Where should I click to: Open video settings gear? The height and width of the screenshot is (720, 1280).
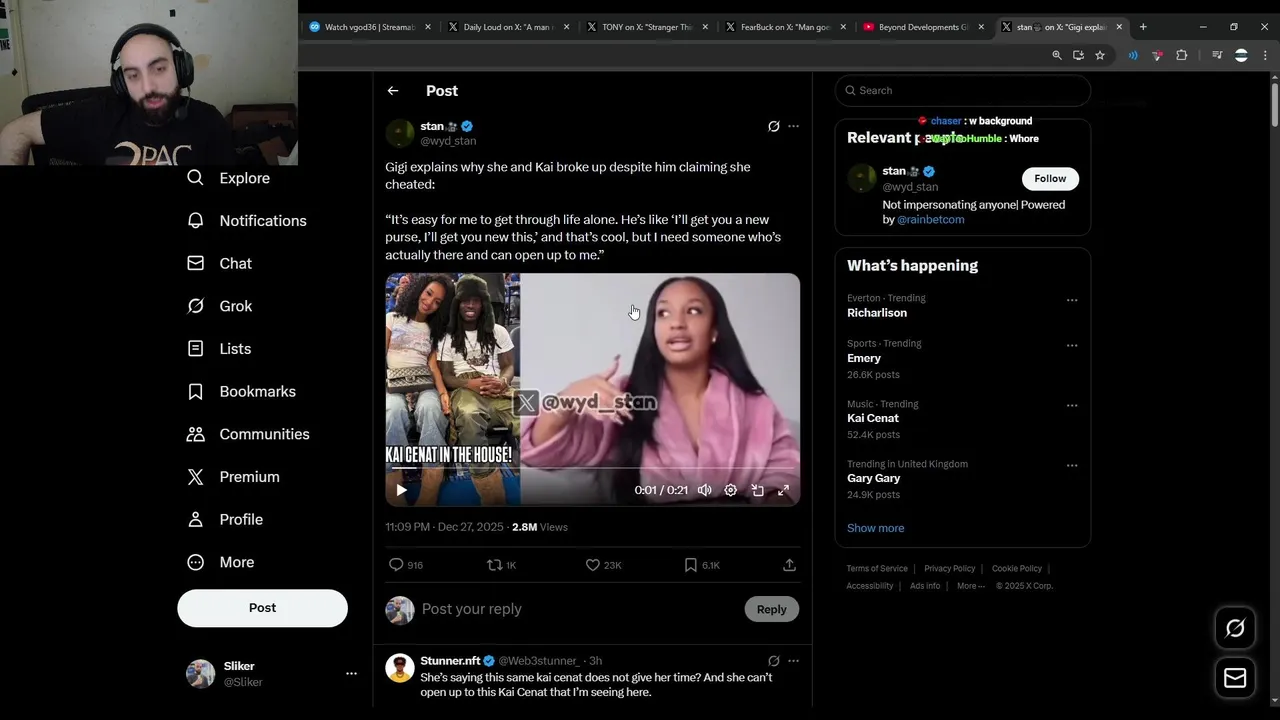(x=731, y=490)
